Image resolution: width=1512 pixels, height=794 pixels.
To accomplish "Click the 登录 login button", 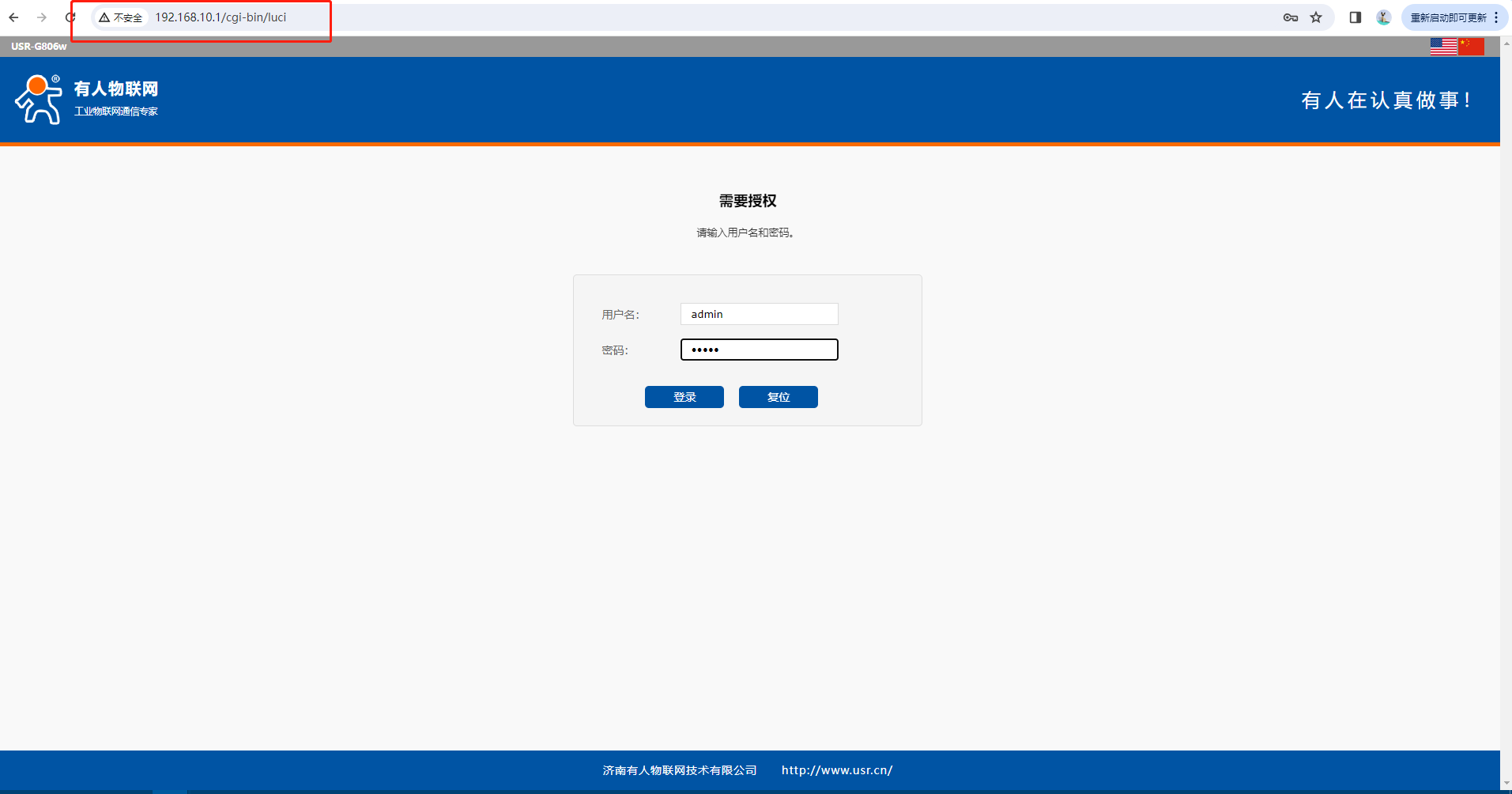I will [684, 397].
